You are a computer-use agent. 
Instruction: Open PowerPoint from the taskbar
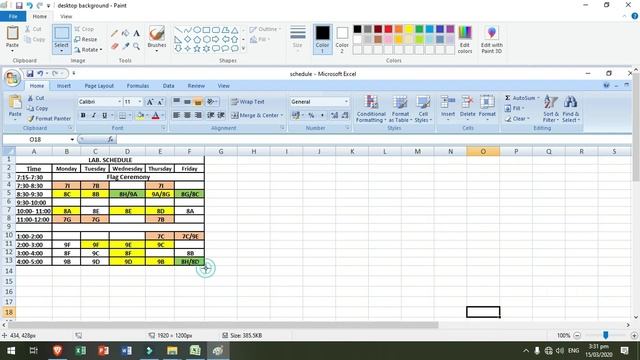(x=103, y=351)
